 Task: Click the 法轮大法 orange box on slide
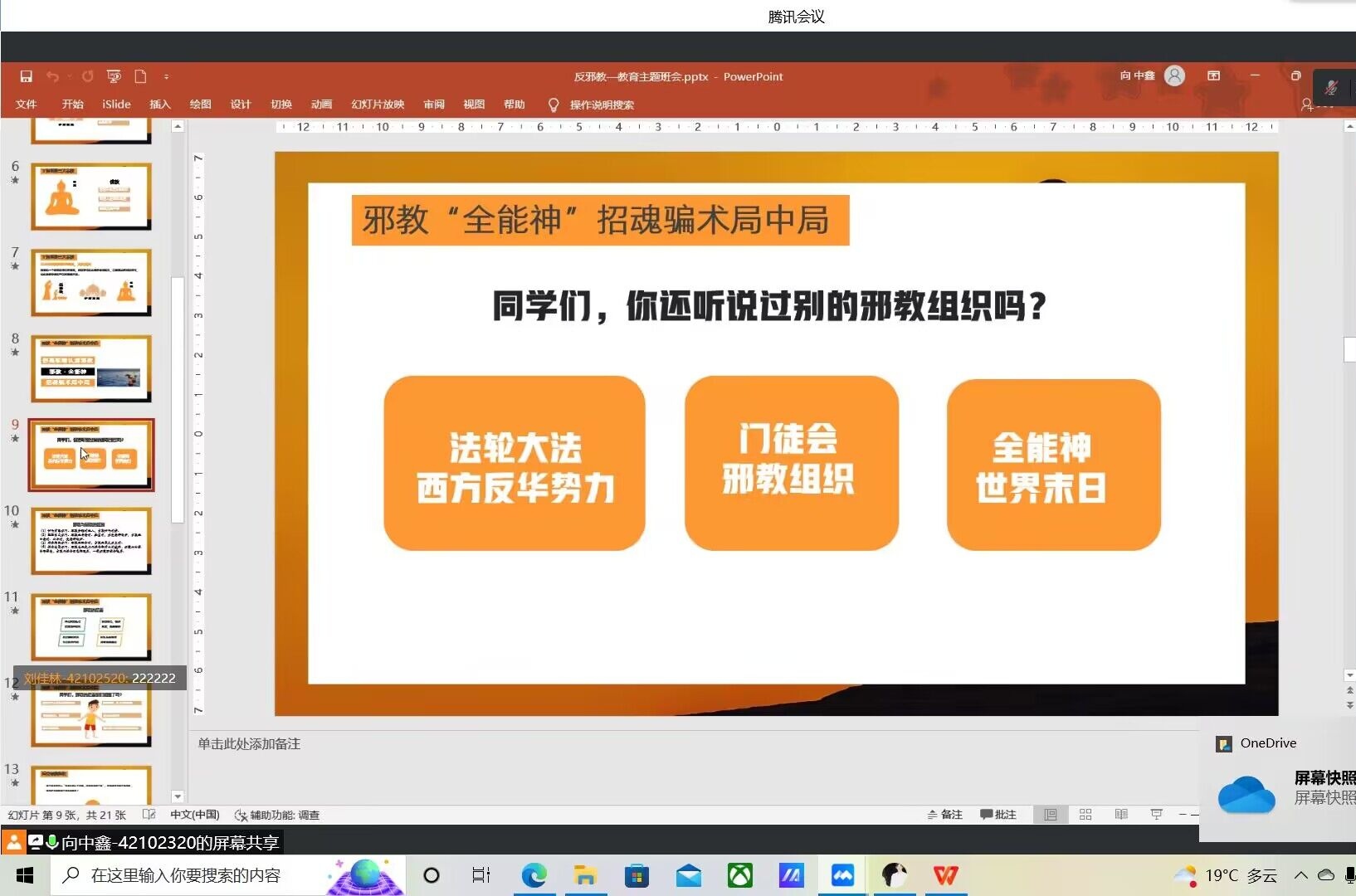515,464
